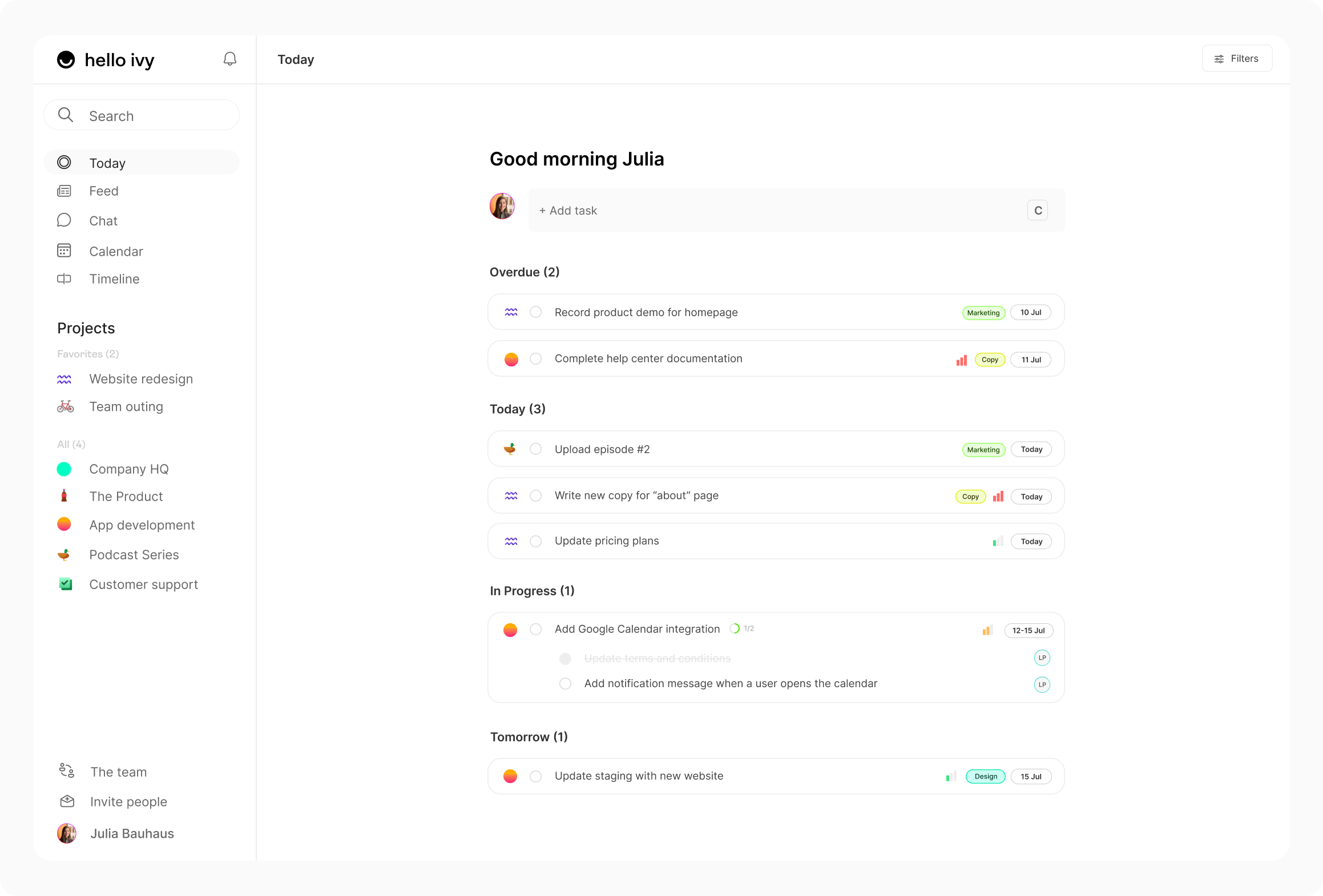Open the Feed page from the sidebar
The width and height of the screenshot is (1323, 896).
[103, 191]
